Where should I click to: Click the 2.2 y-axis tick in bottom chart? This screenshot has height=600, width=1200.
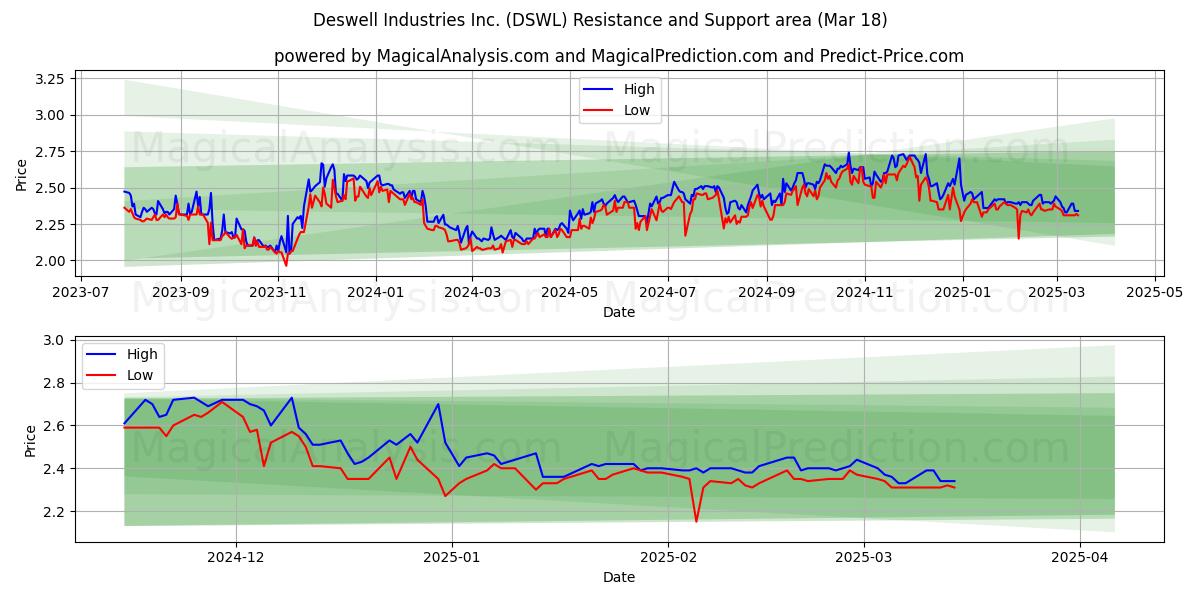click(x=54, y=512)
